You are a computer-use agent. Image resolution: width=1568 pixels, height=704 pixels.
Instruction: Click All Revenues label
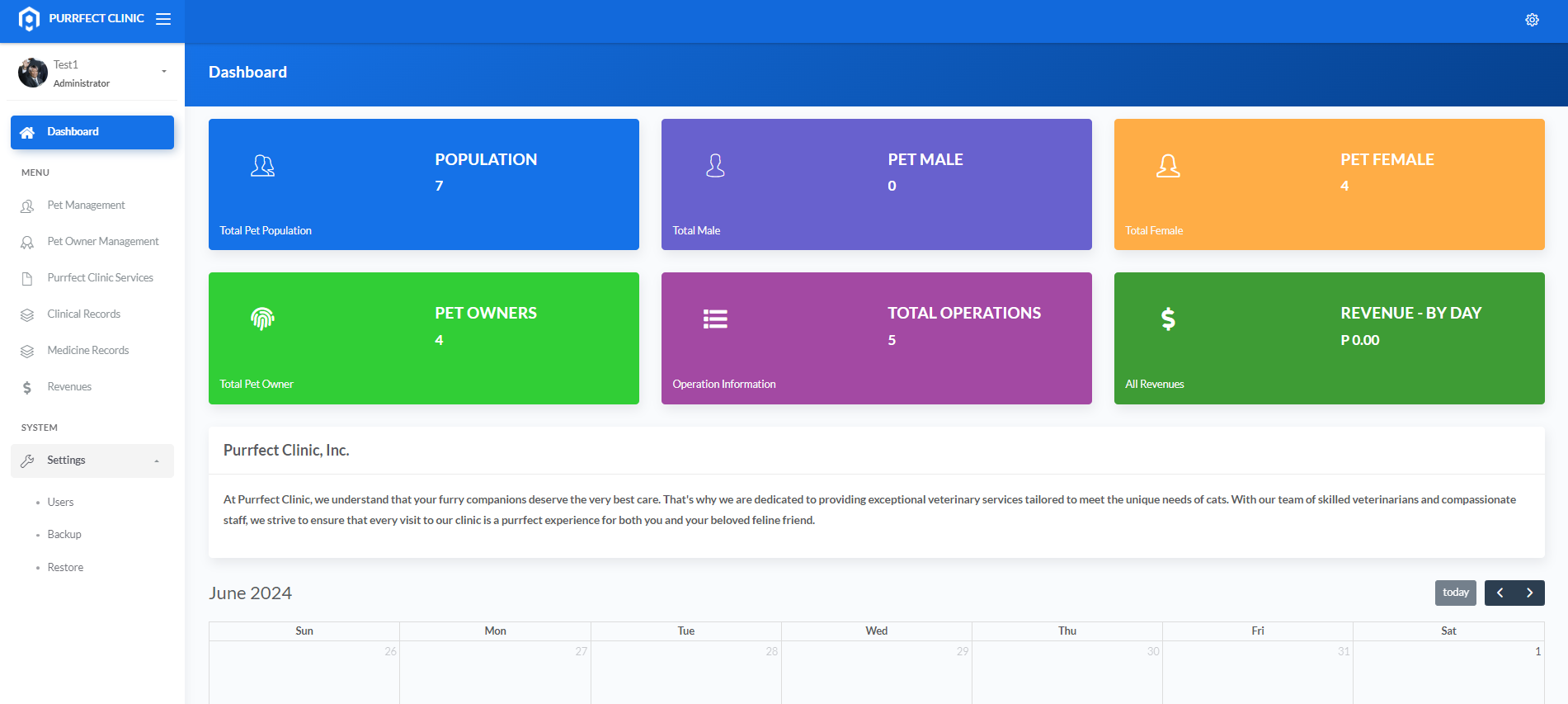[1155, 384]
